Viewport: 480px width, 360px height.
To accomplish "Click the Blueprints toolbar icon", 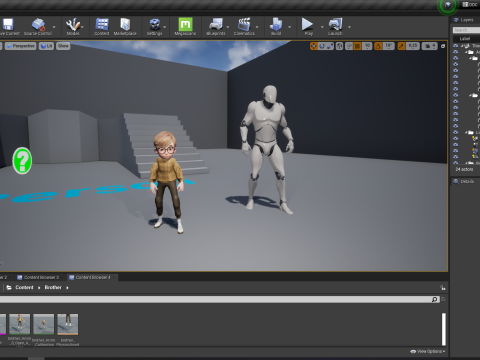I will click(216, 25).
